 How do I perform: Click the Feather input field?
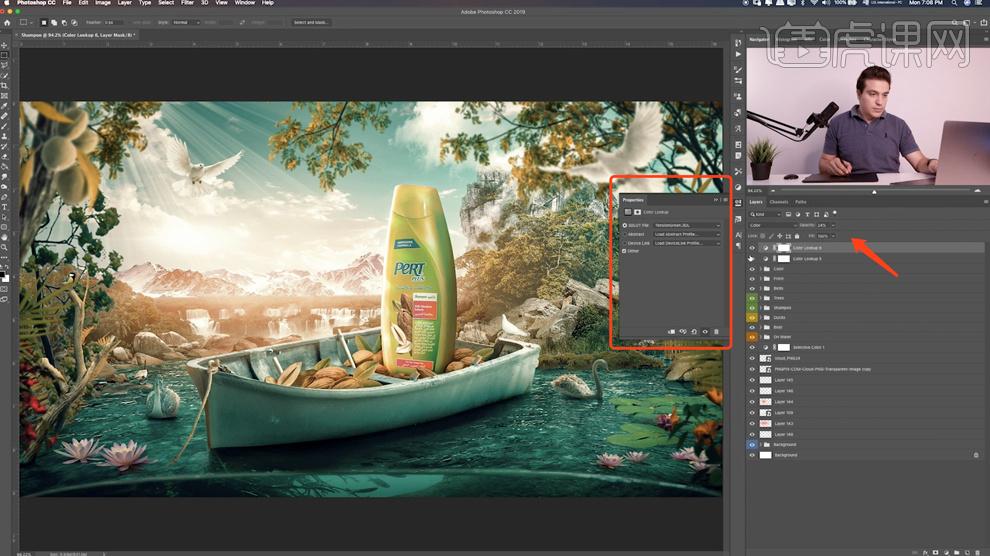point(113,22)
